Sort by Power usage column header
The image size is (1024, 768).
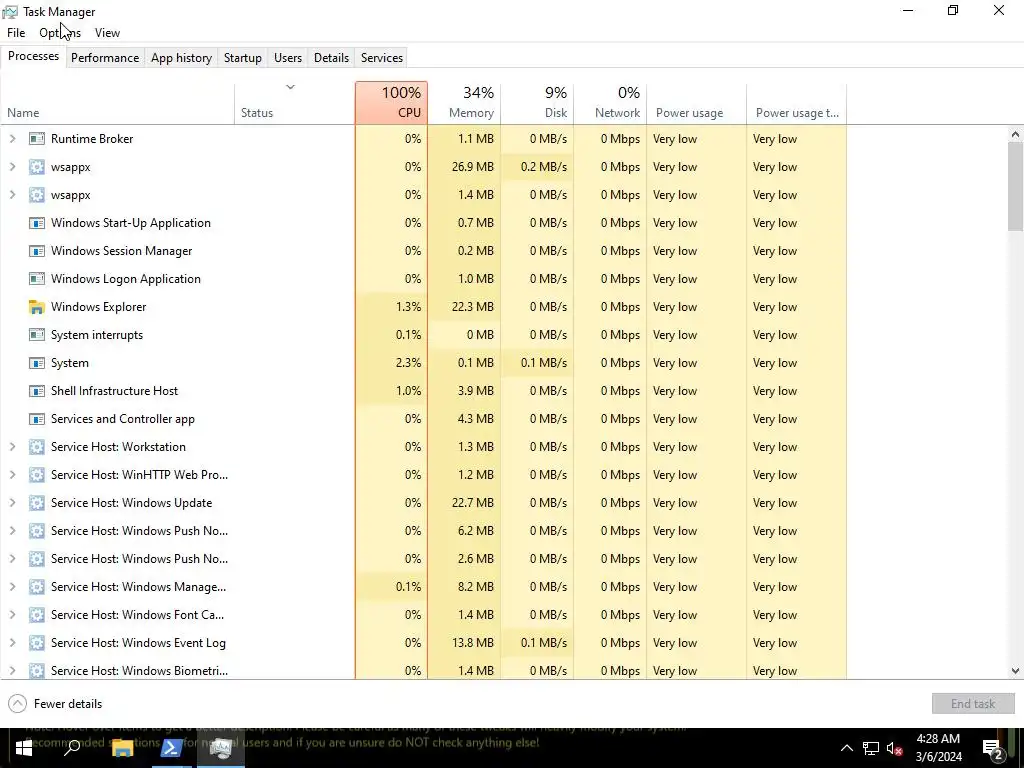click(696, 103)
